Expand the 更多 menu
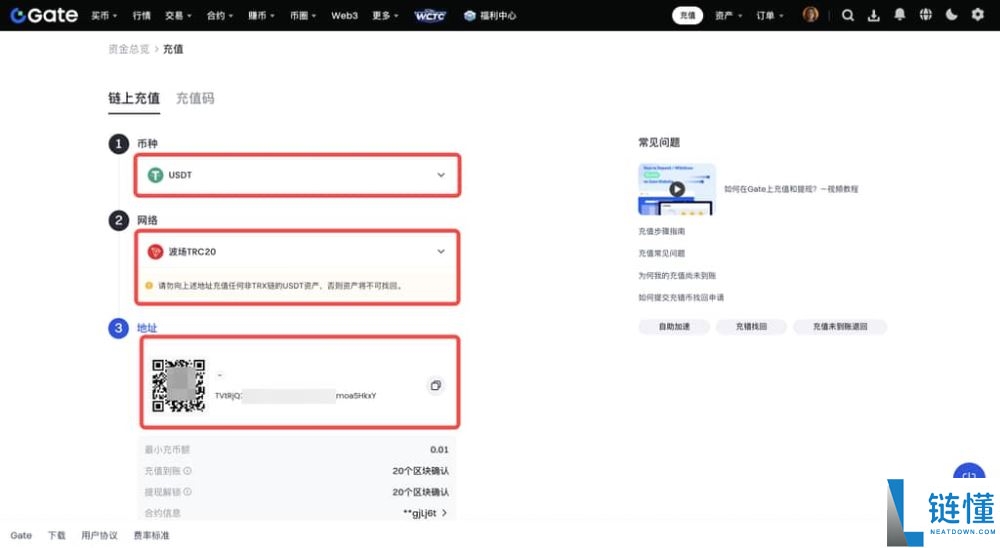 tap(385, 15)
